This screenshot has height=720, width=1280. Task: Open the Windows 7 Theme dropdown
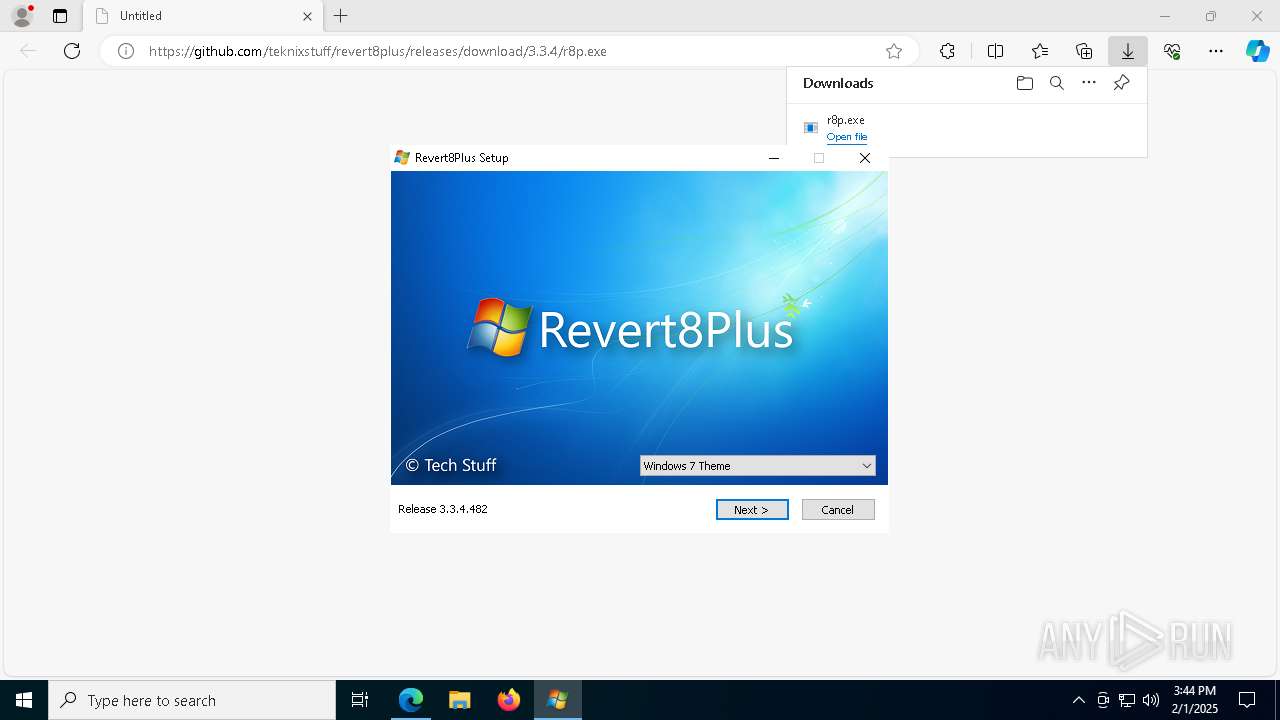757,466
